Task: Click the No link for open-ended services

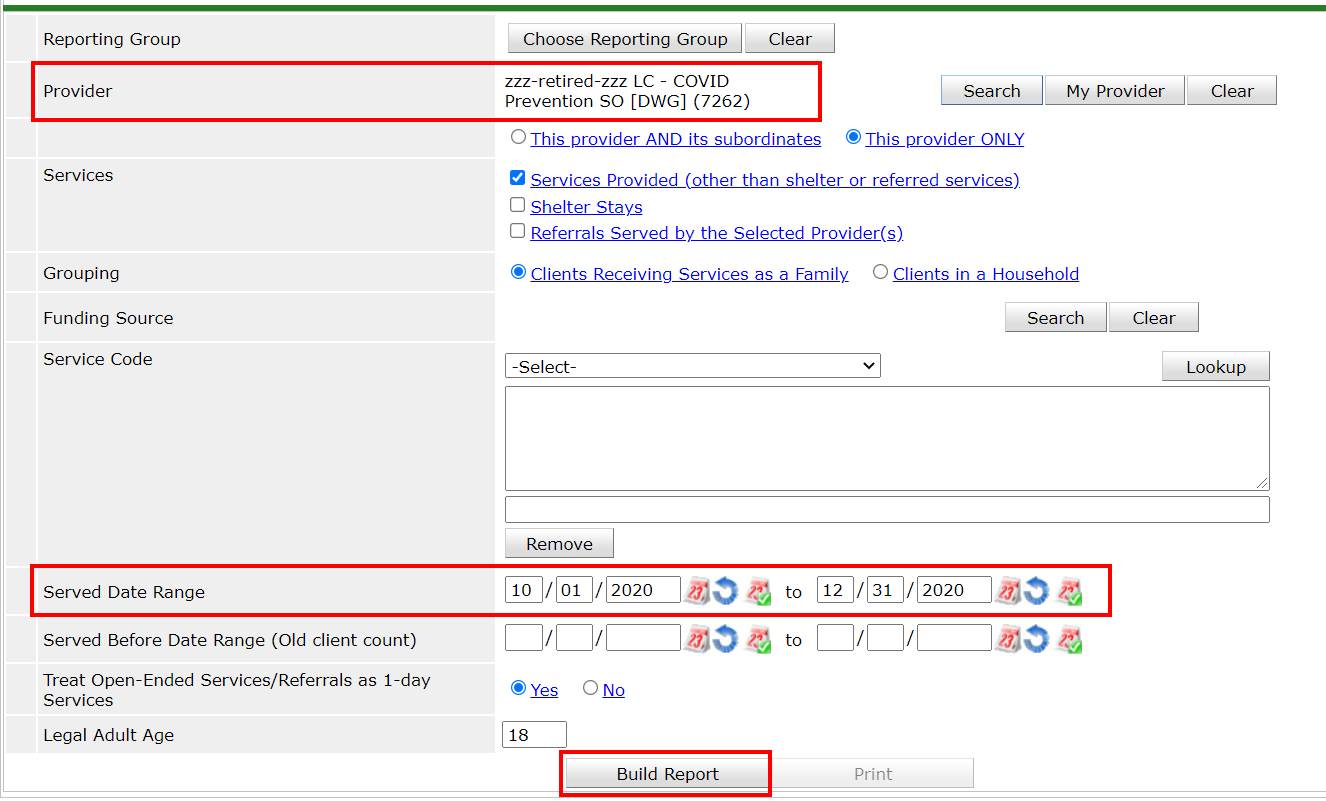Action: coord(614,690)
